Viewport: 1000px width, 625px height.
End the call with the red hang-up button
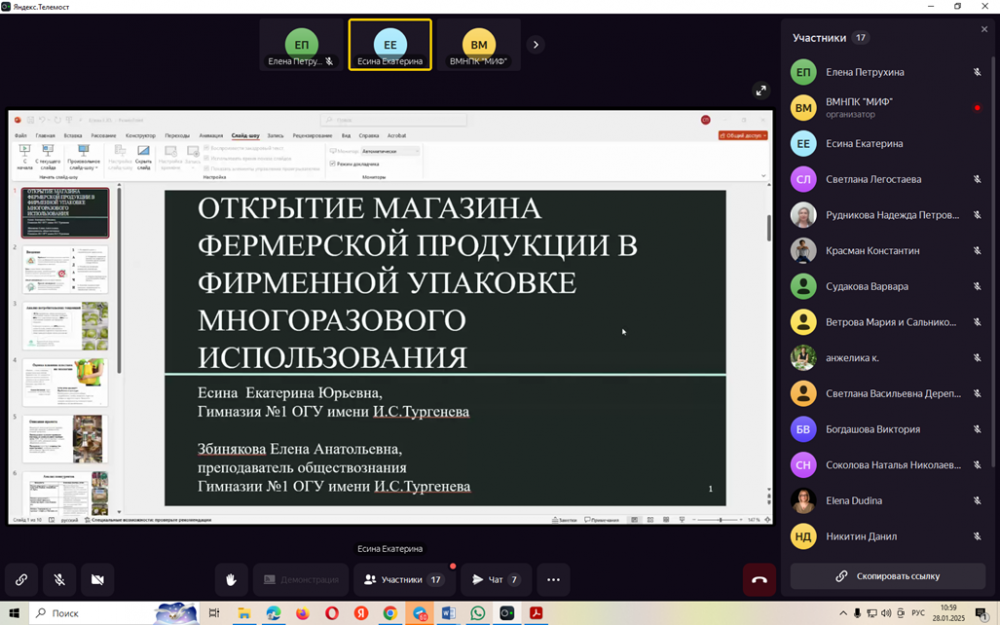759,579
